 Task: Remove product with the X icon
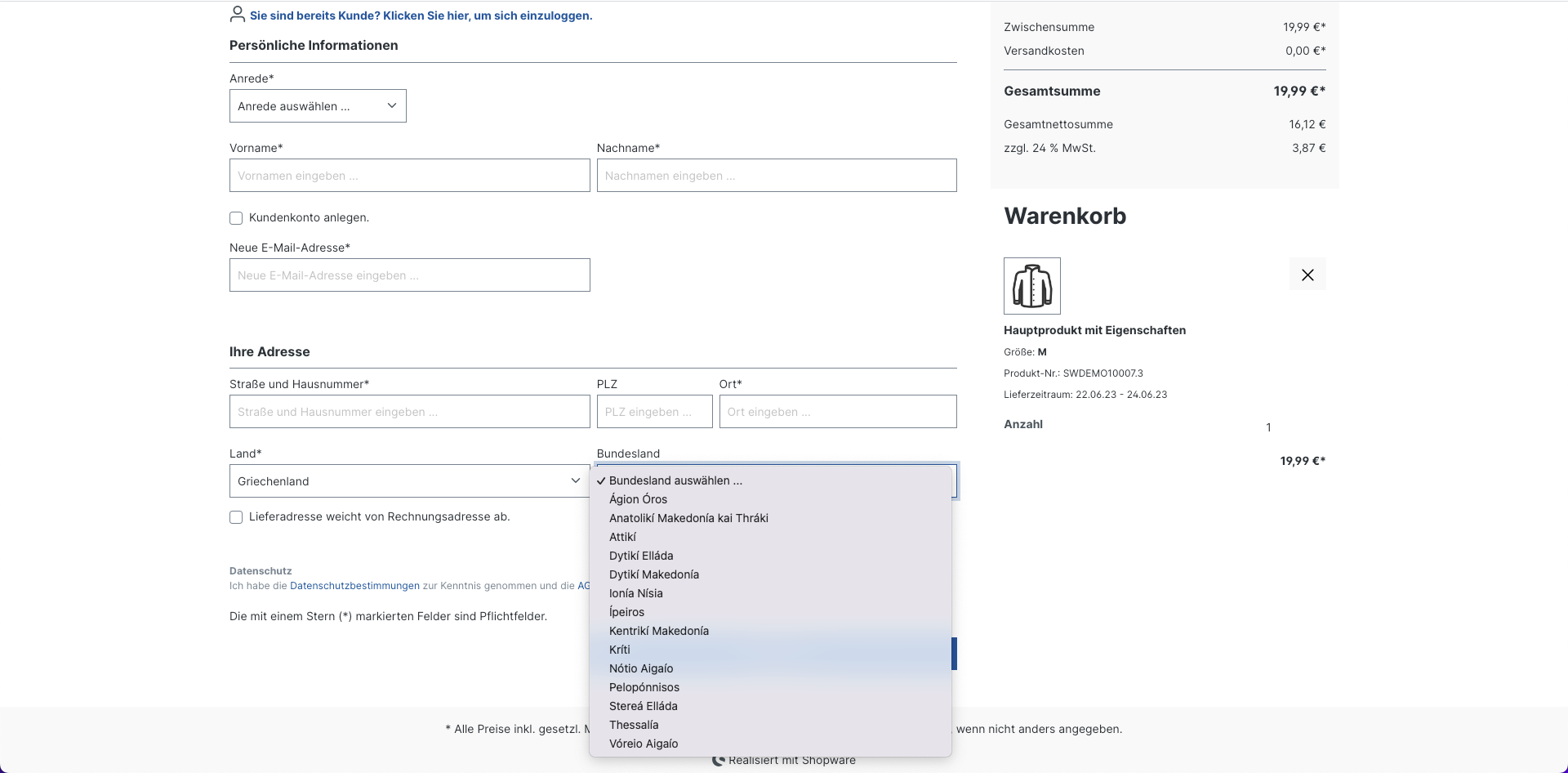(x=1307, y=275)
